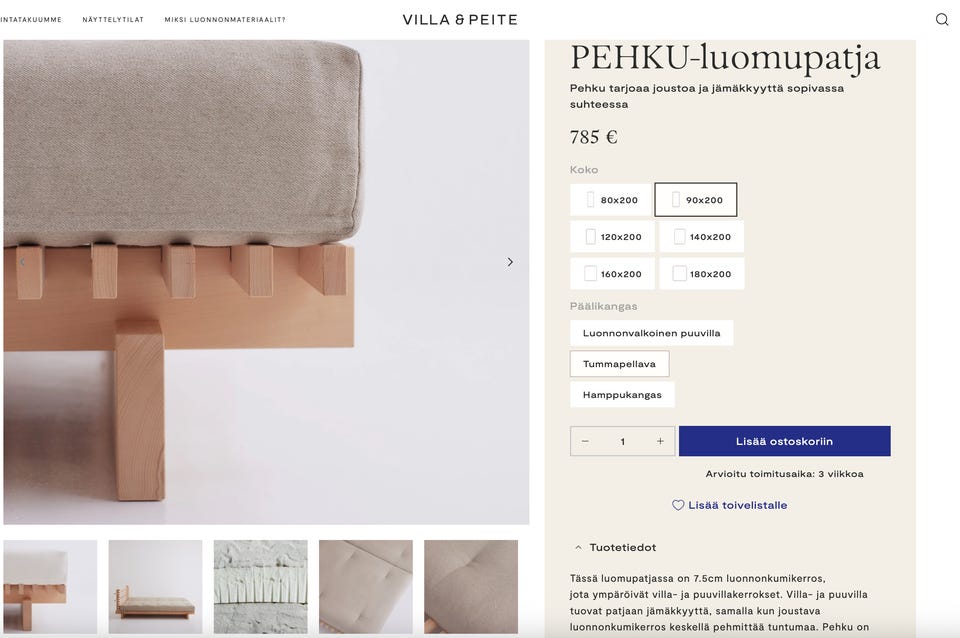The height and width of the screenshot is (638, 960).
Task: Click the heart wishlist icon
Action: [x=678, y=505]
